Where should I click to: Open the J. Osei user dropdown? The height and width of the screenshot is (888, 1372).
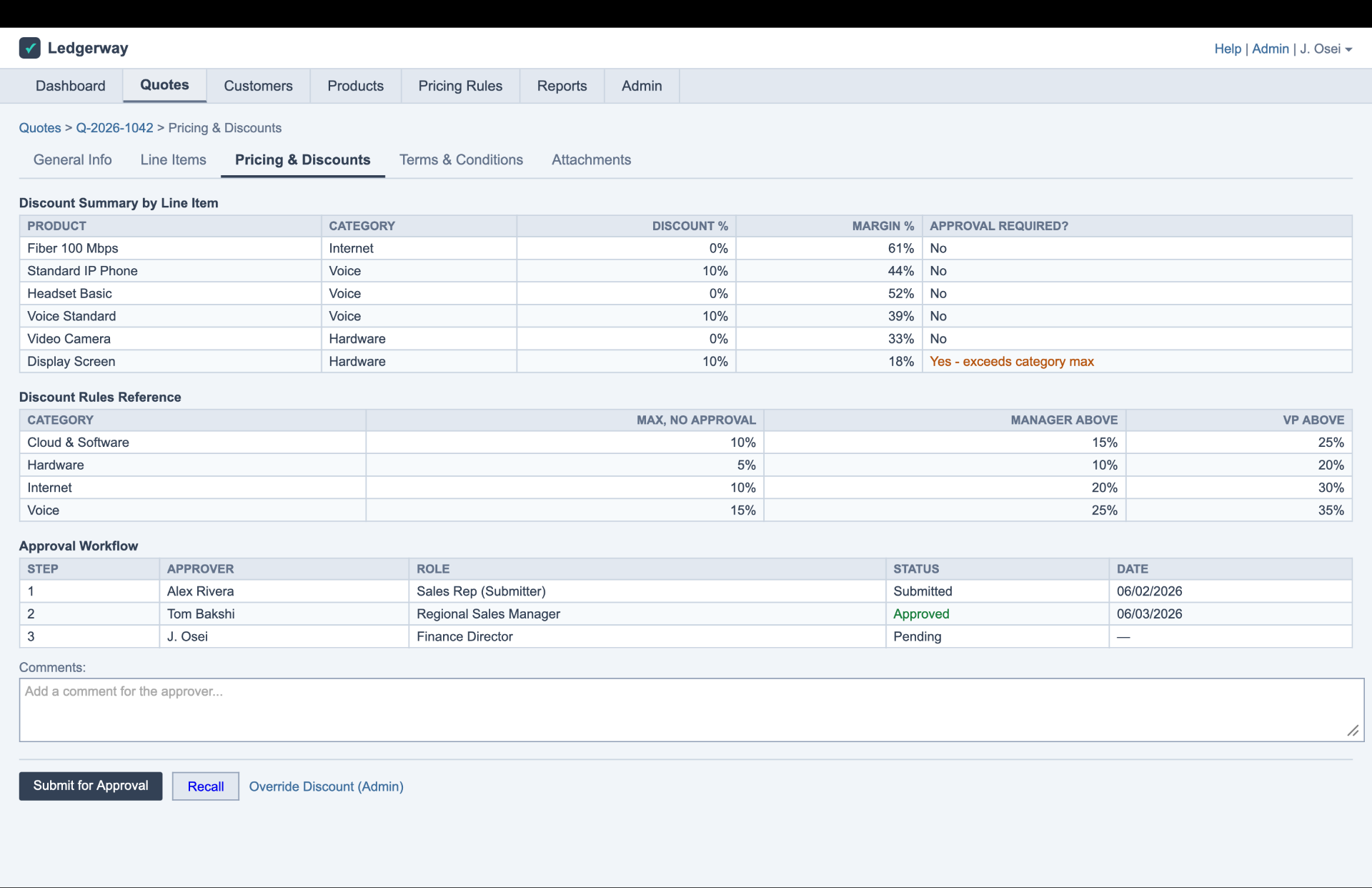point(1326,49)
